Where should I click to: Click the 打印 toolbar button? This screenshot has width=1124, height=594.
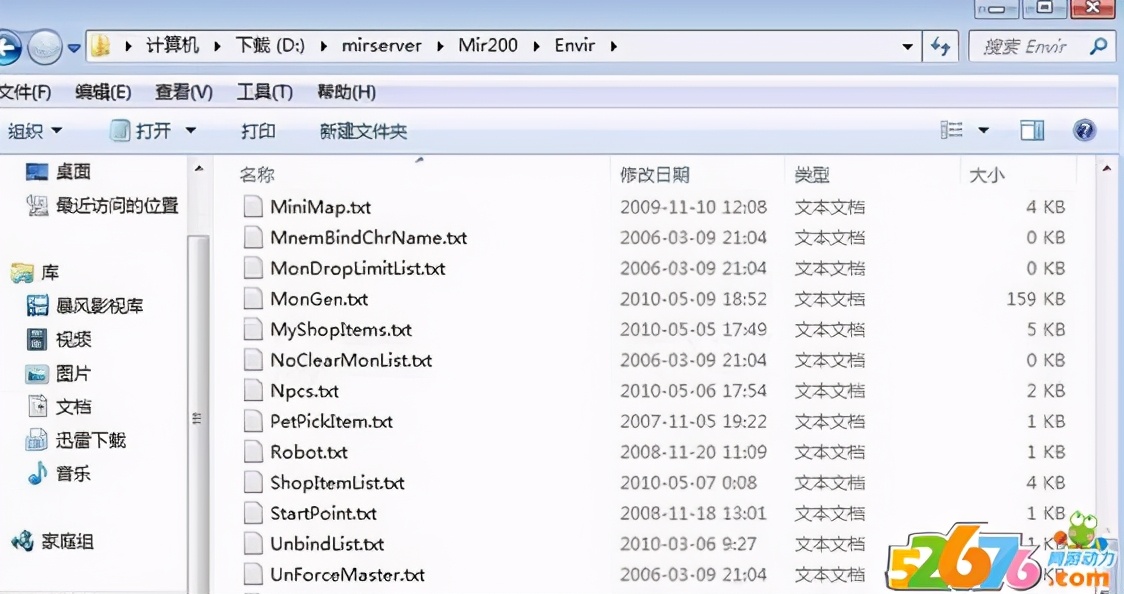pos(258,131)
